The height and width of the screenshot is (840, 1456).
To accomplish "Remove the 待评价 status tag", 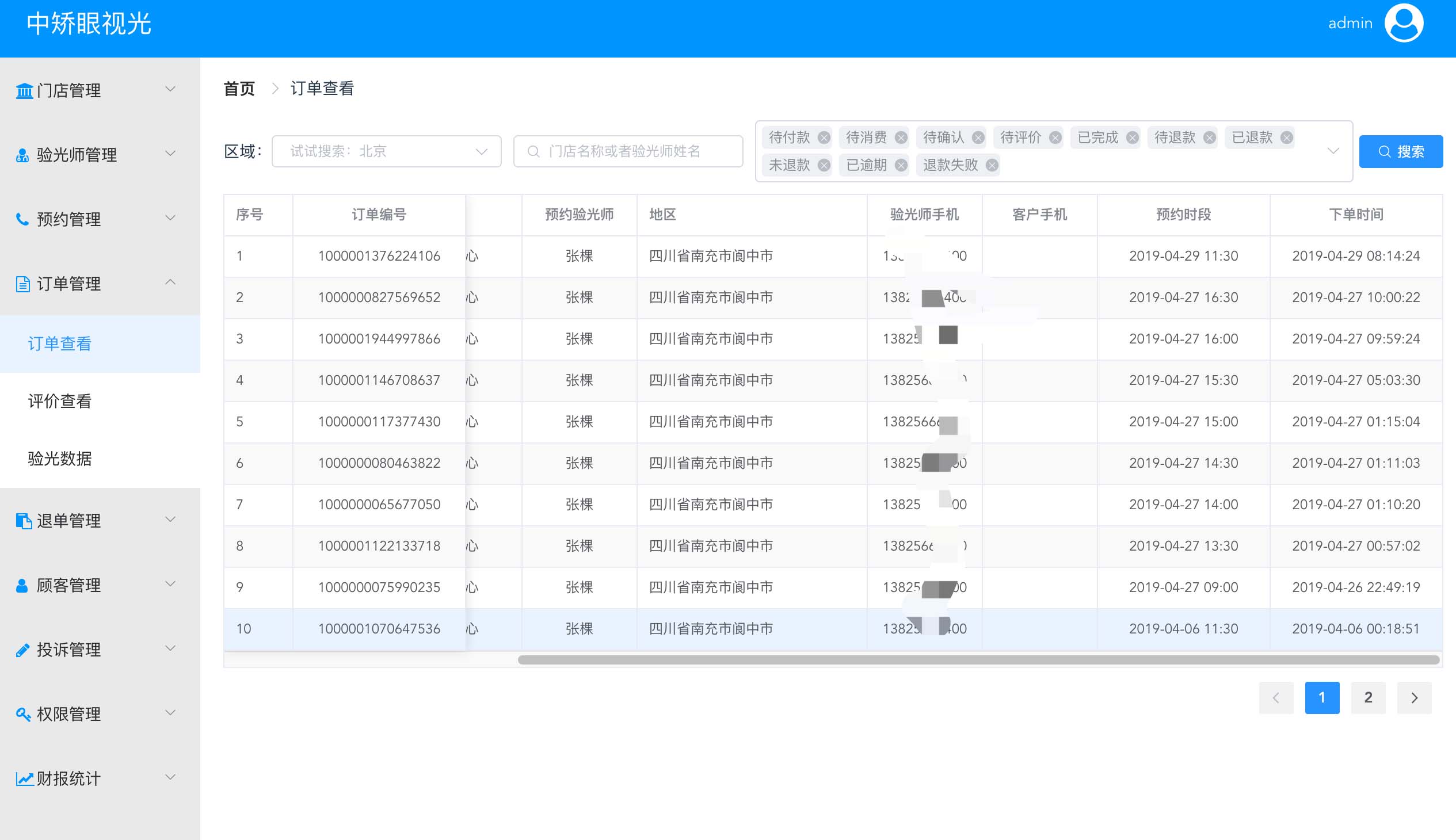I will click(1055, 138).
